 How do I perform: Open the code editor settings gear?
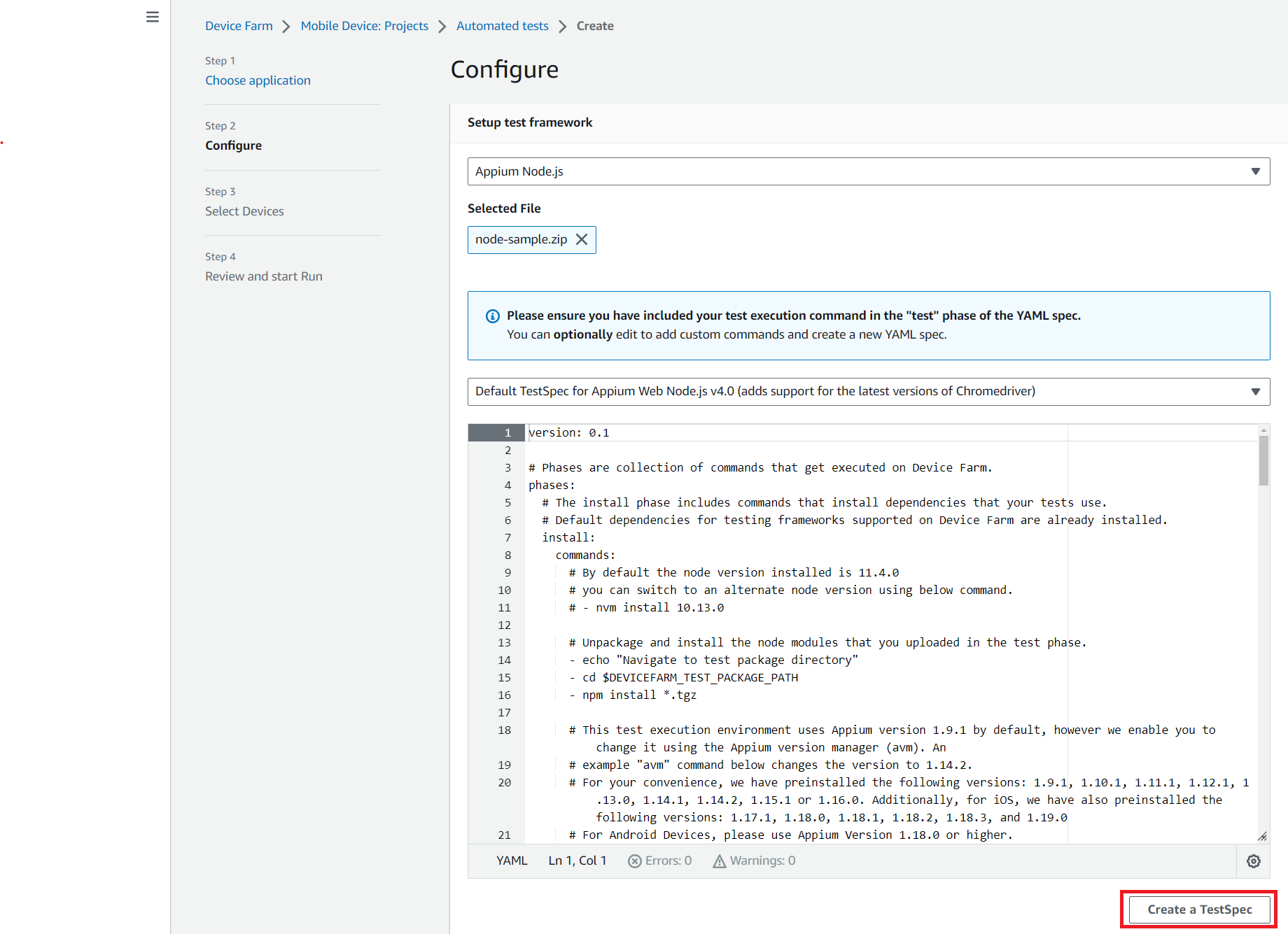(x=1253, y=861)
